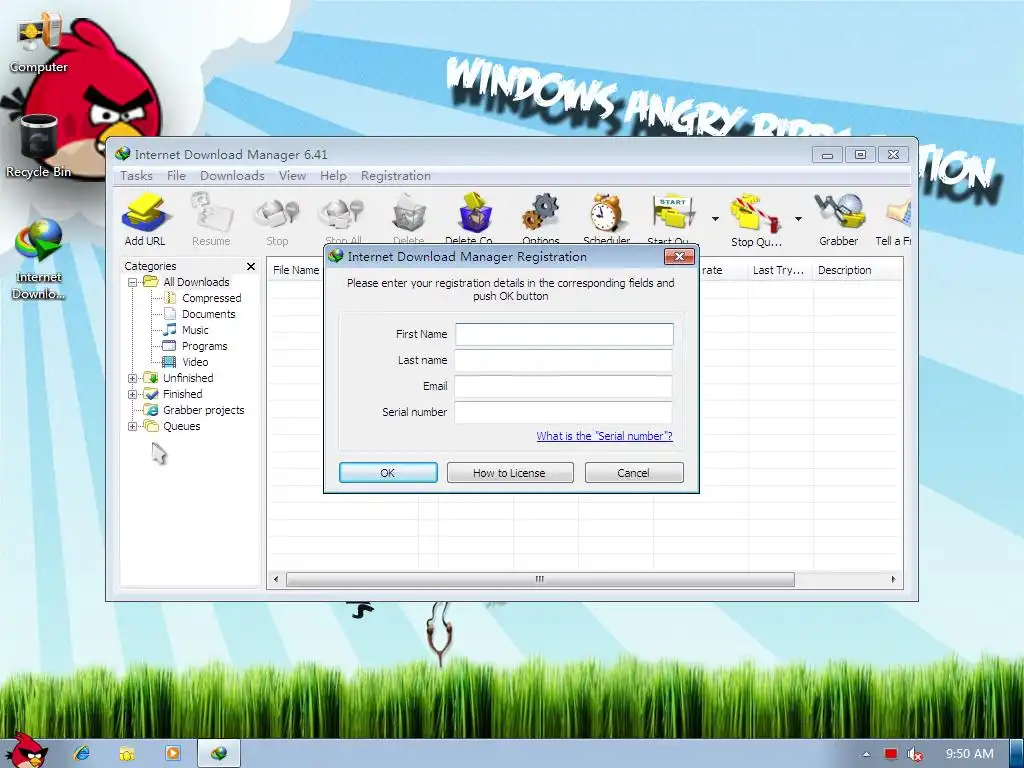Click the red flag tray icon
This screenshot has height=768, width=1024.
[x=891, y=754]
